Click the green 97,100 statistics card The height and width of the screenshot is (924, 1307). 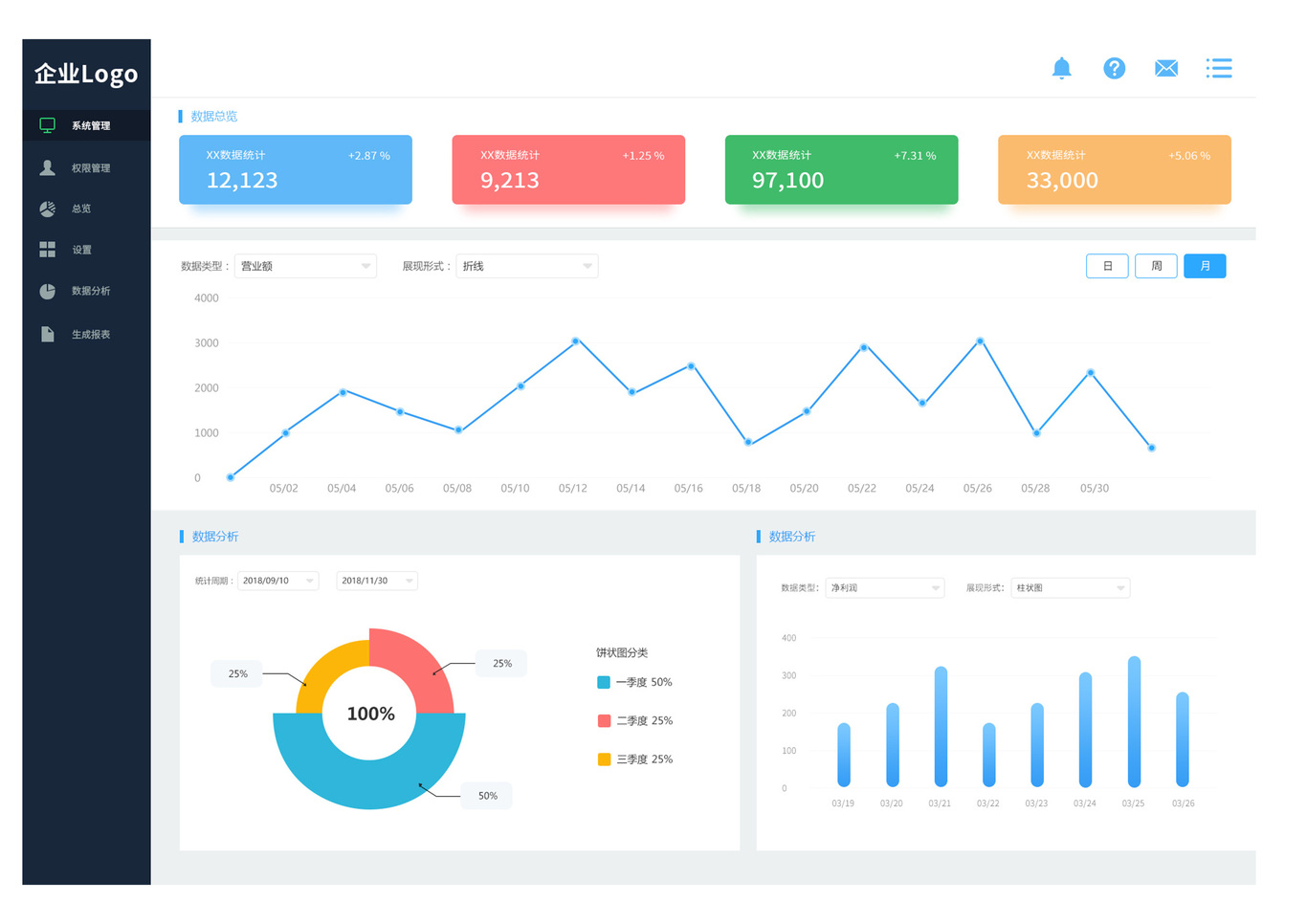pyautogui.click(x=842, y=169)
